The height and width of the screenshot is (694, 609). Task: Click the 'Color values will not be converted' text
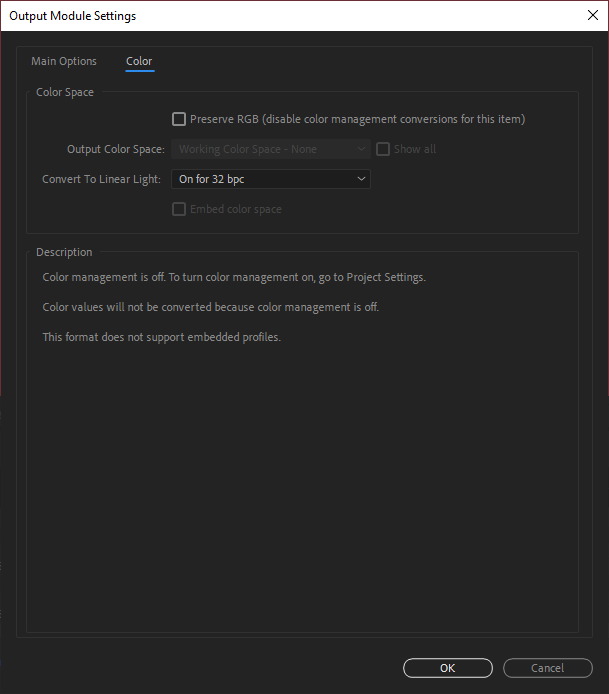(210, 307)
